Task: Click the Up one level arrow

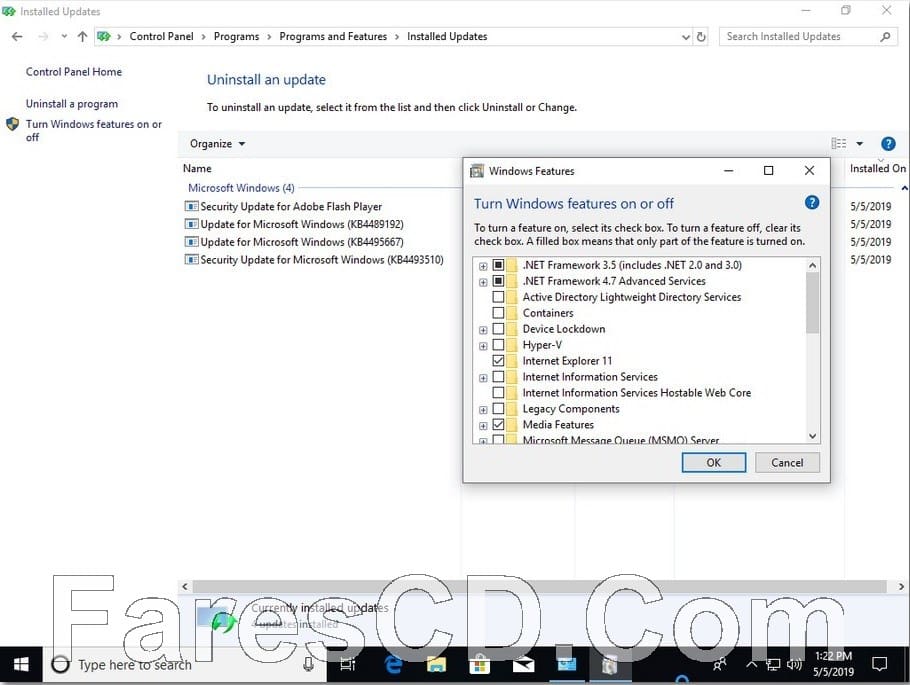Action: pos(82,37)
